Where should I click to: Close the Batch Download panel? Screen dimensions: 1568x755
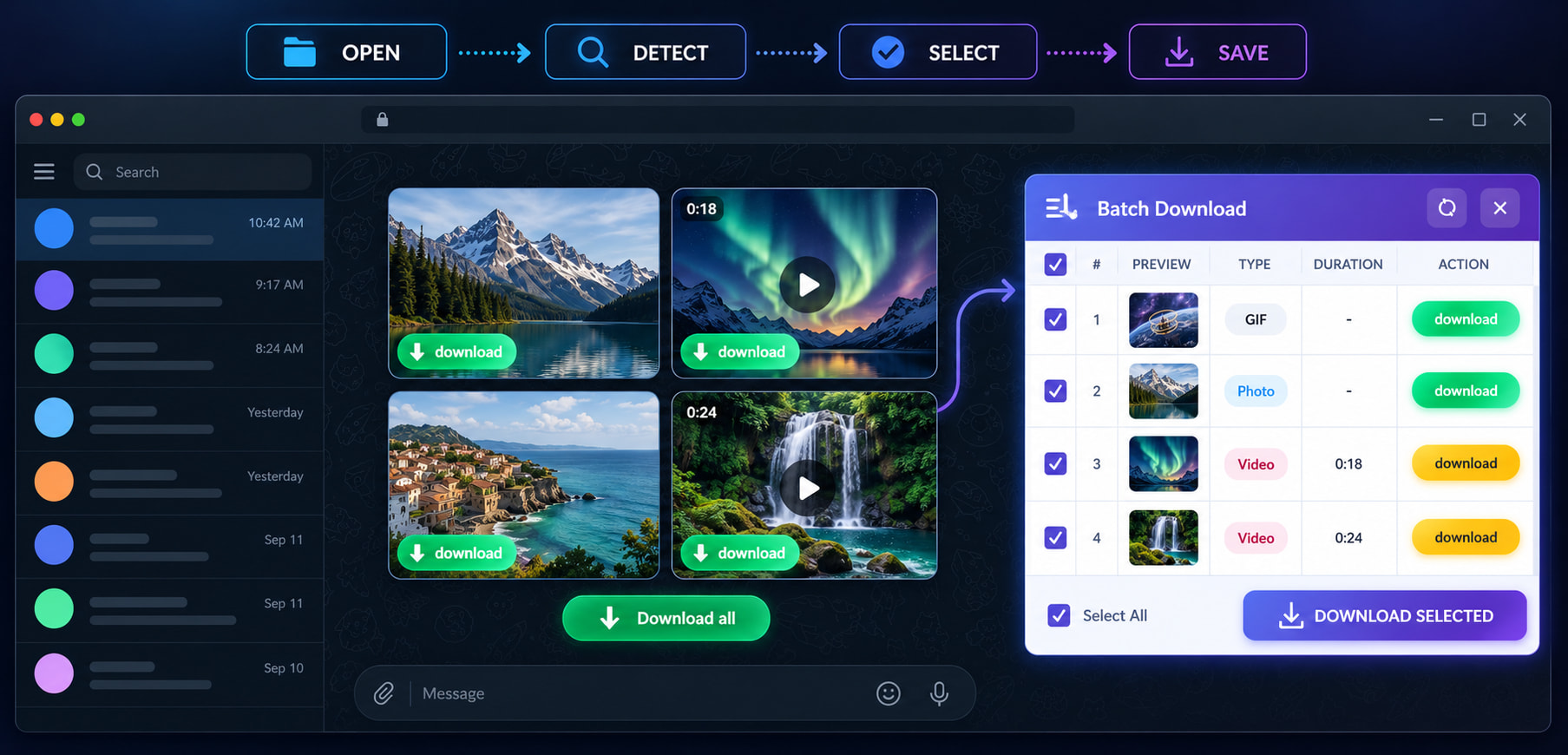pos(1499,208)
